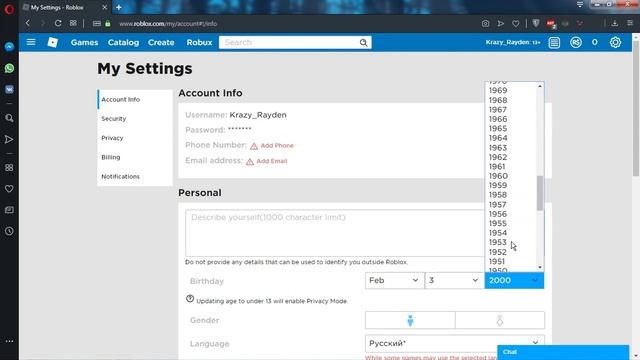Open start page tiles icon in toolbar
Screen dimensions: 640x360
tap(73, 23)
